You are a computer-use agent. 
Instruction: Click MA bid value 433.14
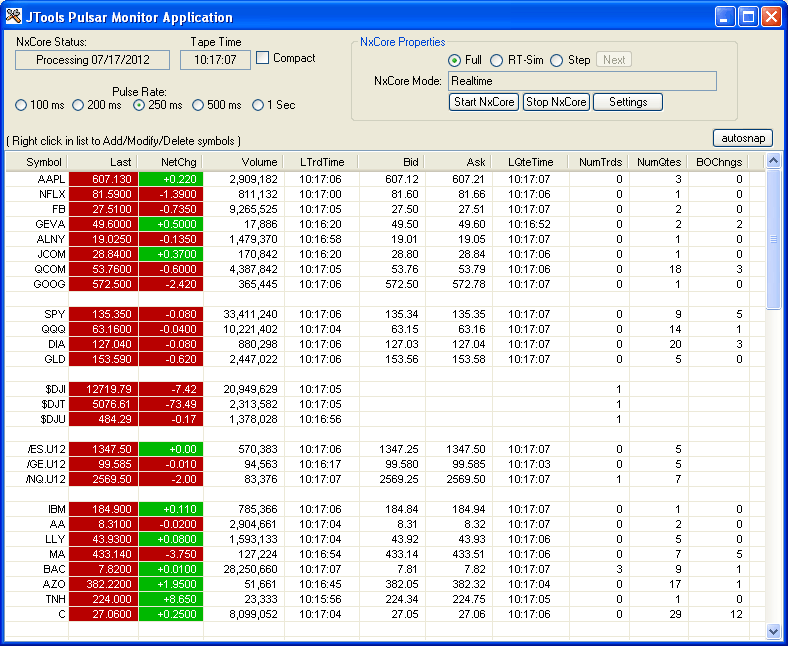392,554
